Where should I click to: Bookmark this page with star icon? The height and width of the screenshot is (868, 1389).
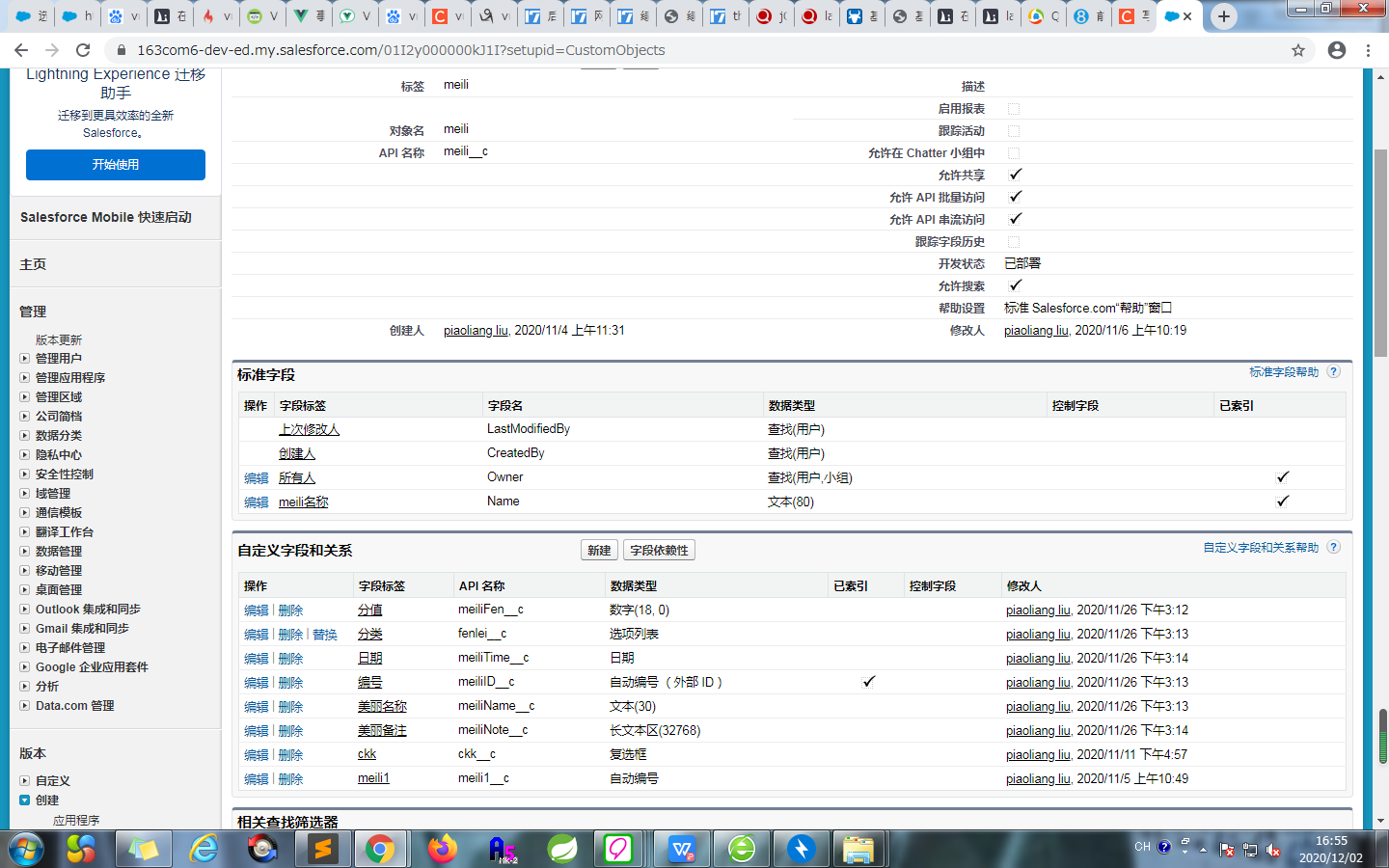[x=1298, y=50]
